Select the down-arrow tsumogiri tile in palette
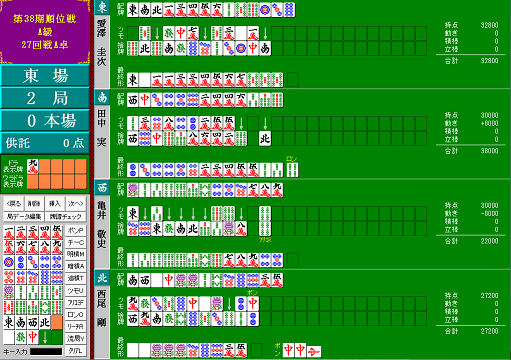 [45, 337]
